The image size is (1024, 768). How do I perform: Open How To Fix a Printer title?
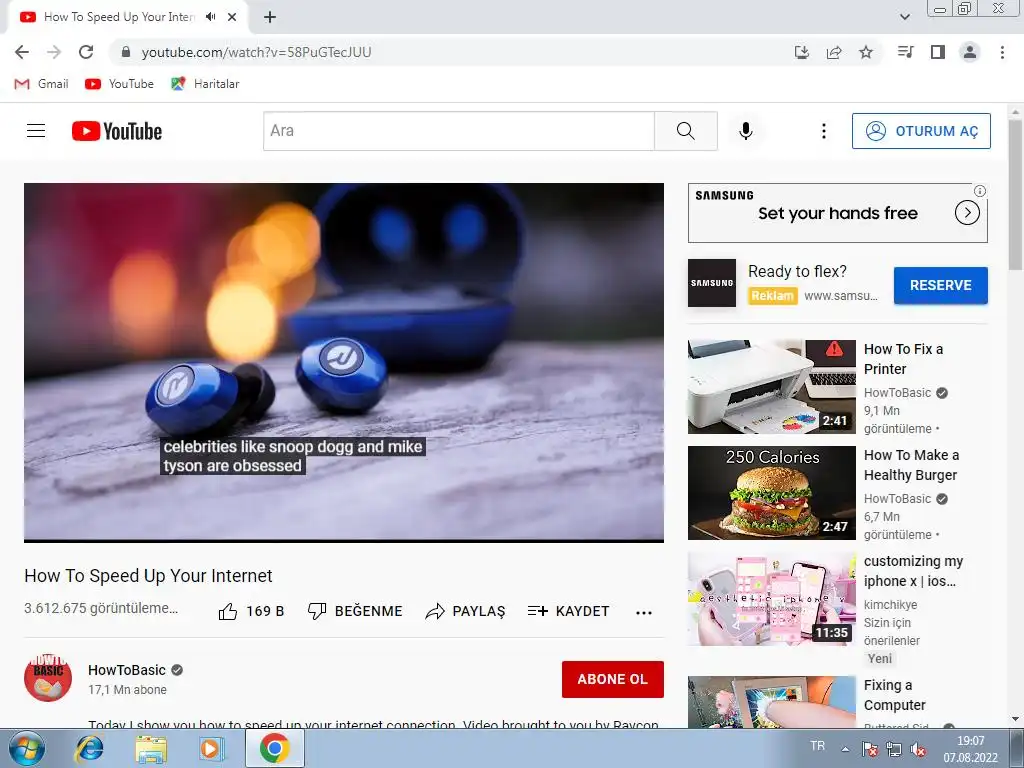903,359
